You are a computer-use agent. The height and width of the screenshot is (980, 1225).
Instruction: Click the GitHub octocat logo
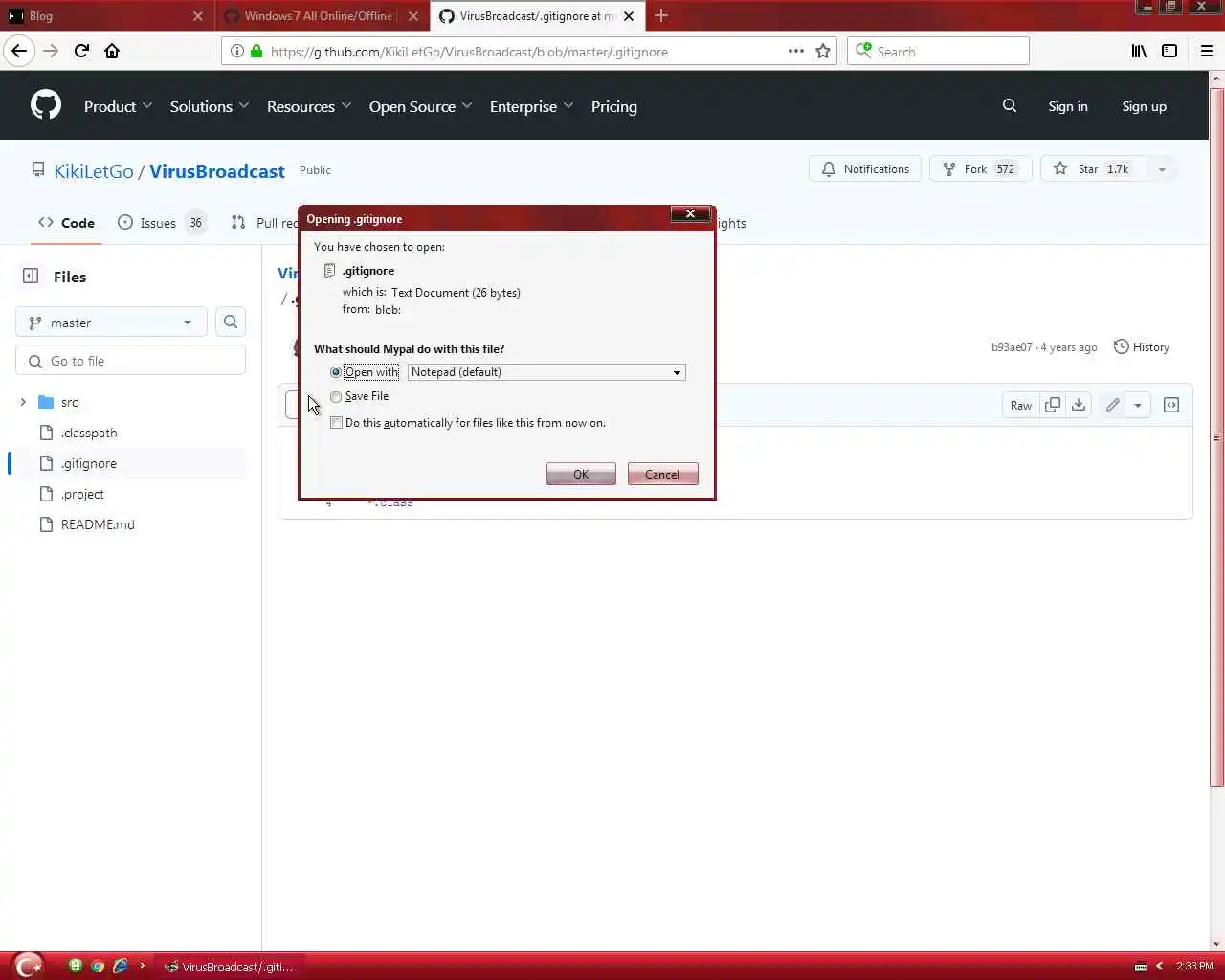(46, 105)
